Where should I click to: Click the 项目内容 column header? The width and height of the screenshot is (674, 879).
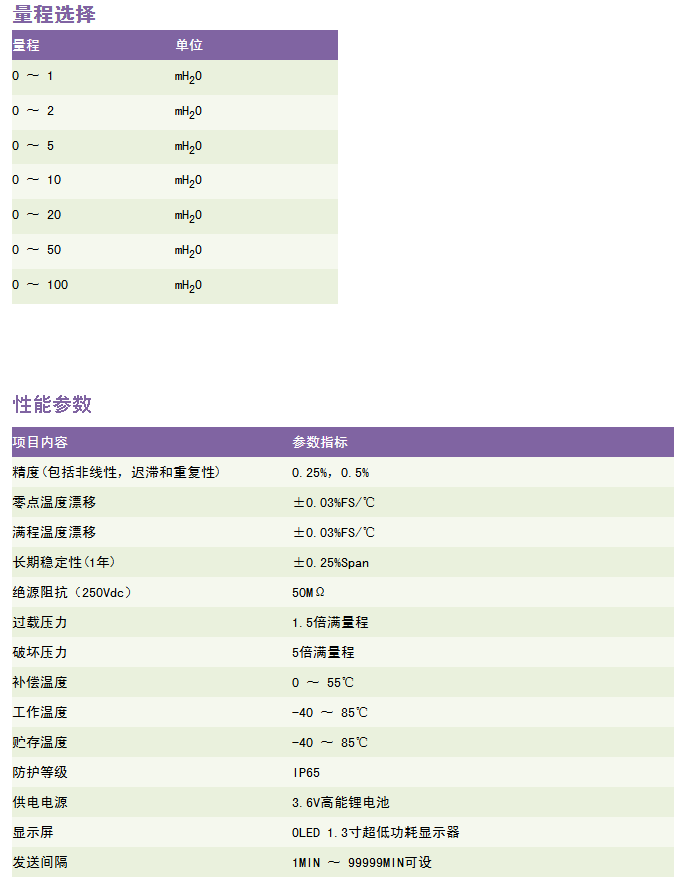[x=40, y=442]
